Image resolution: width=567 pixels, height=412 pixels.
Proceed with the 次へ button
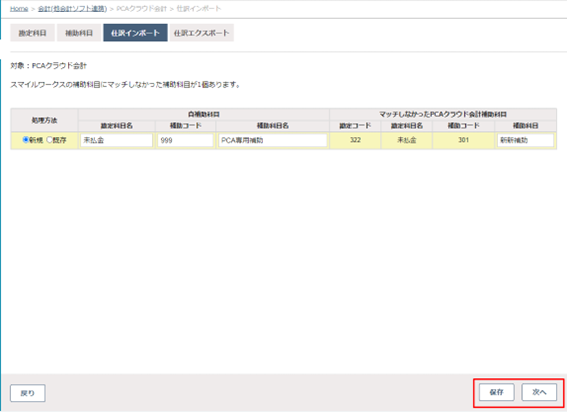click(x=539, y=392)
